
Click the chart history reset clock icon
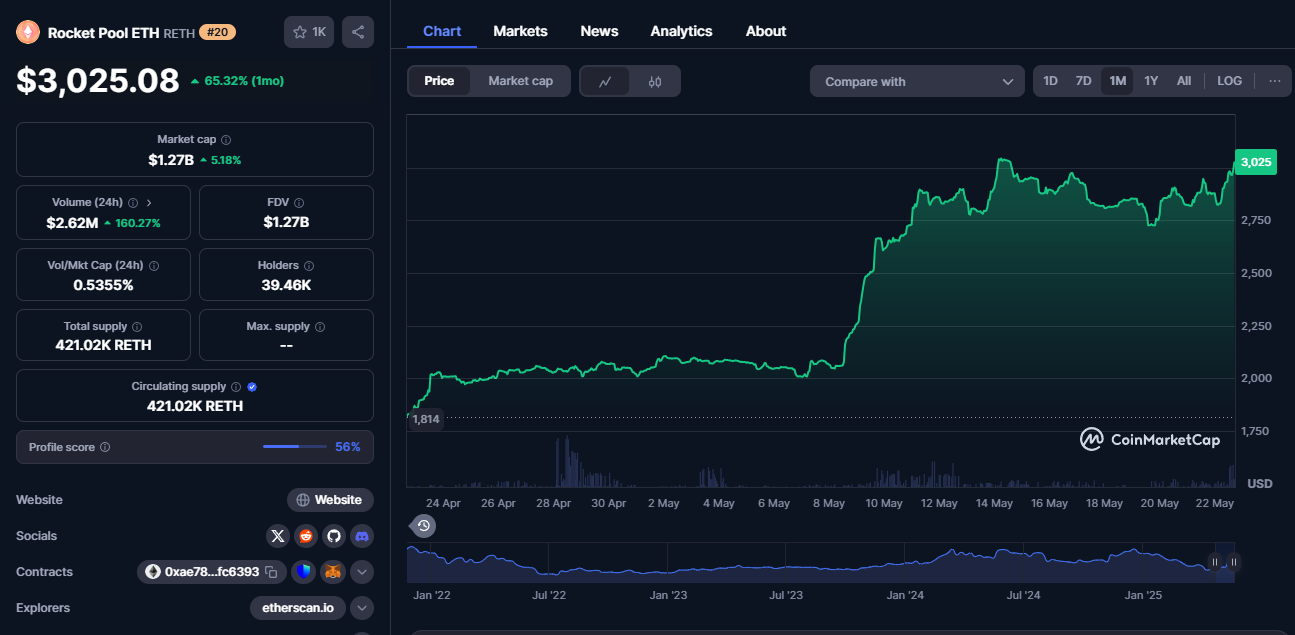[424, 526]
